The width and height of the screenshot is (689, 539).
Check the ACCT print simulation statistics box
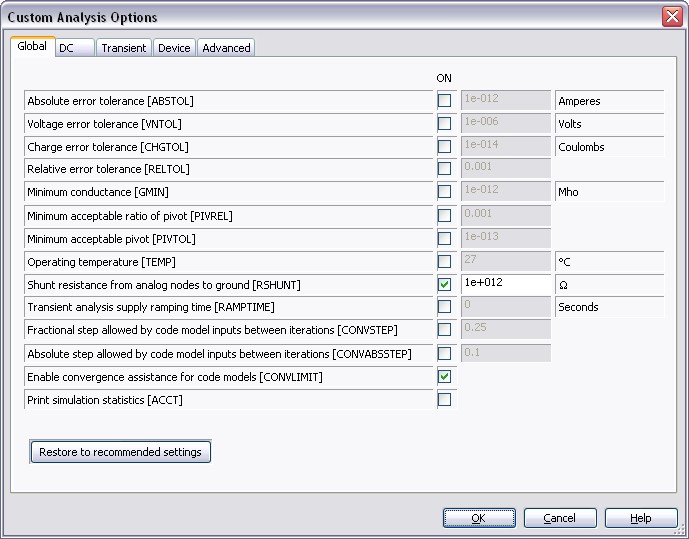tap(444, 400)
